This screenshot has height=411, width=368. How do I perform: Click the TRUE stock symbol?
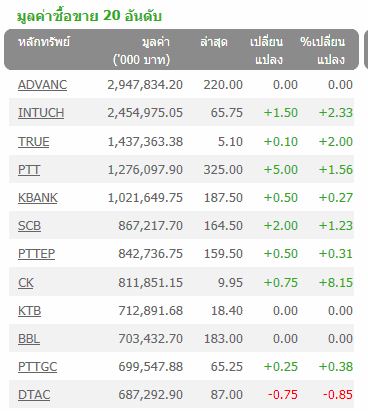point(34,142)
